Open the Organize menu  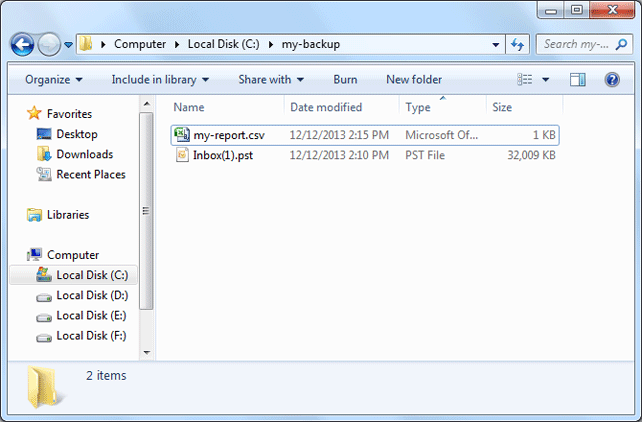[54, 80]
